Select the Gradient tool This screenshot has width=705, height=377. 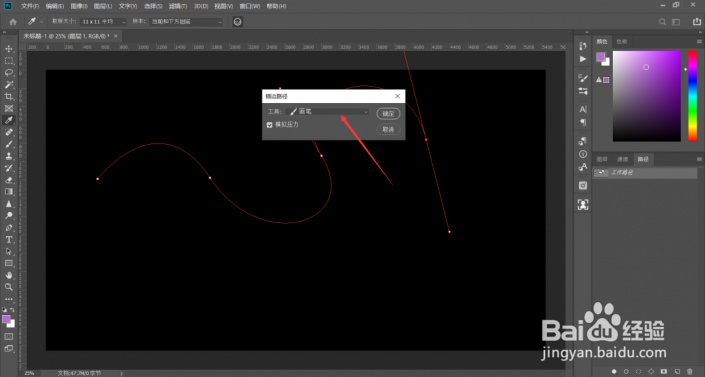point(9,192)
